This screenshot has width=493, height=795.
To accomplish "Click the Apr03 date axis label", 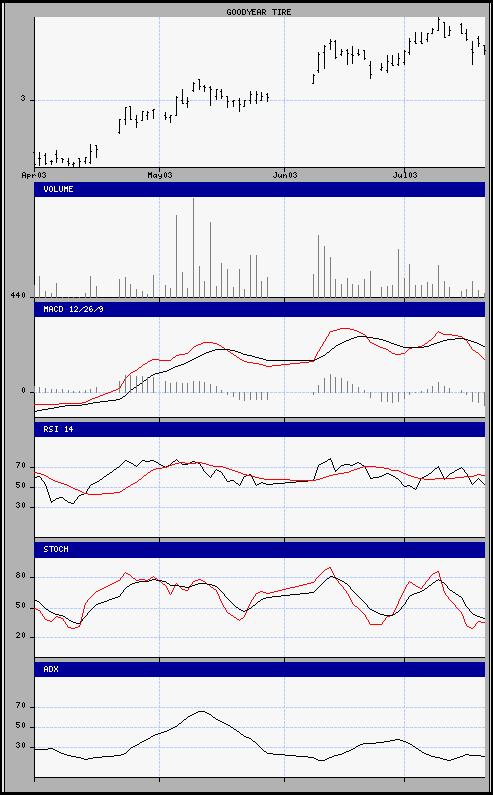I will click(34, 175).
